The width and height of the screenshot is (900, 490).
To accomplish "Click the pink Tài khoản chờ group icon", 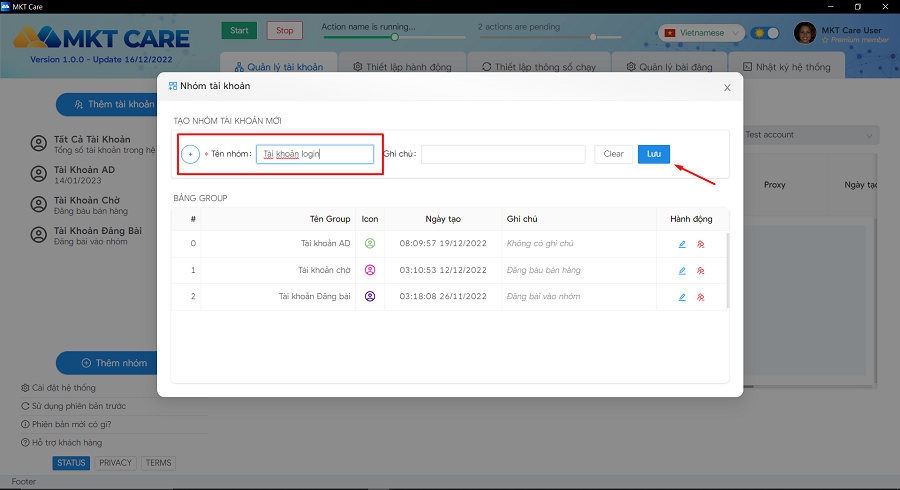I will coord(370,270).
